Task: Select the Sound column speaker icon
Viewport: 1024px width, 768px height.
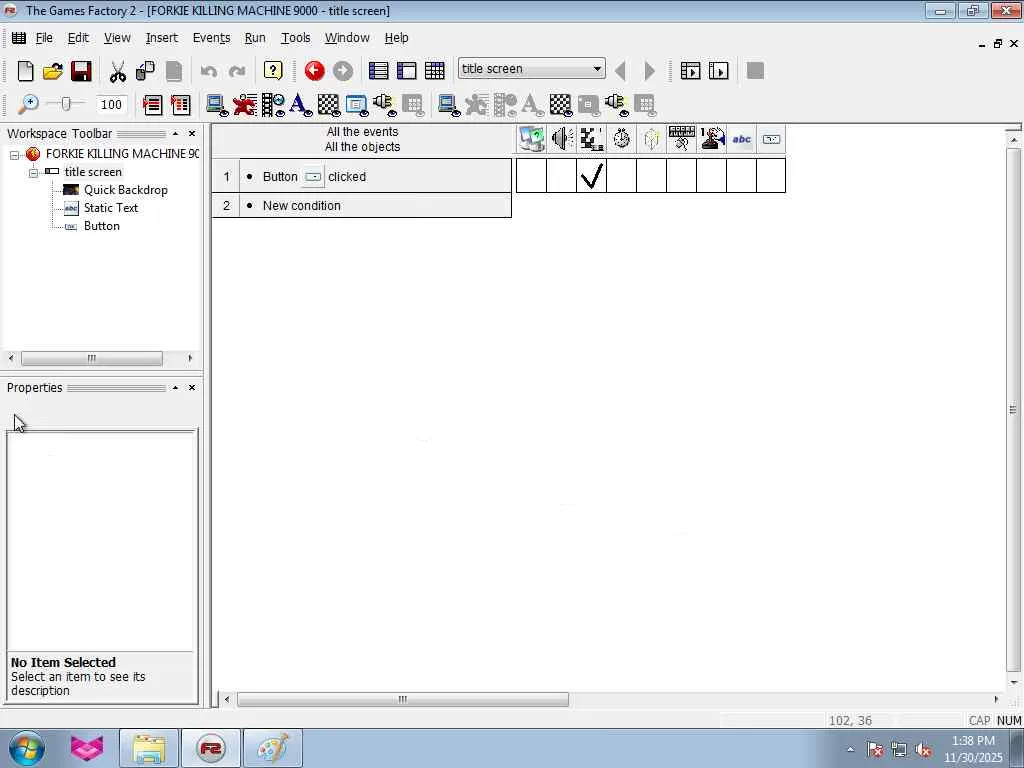Action: 562,139
